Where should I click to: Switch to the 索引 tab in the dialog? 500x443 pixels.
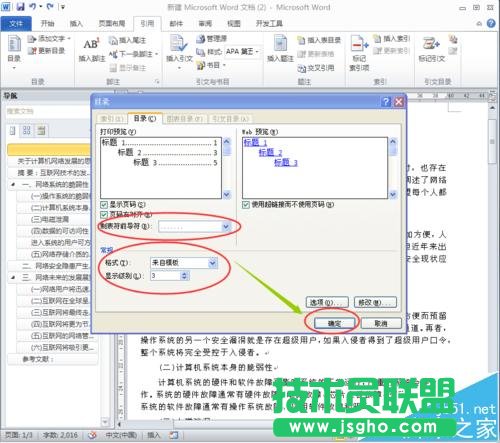(112, 119)
